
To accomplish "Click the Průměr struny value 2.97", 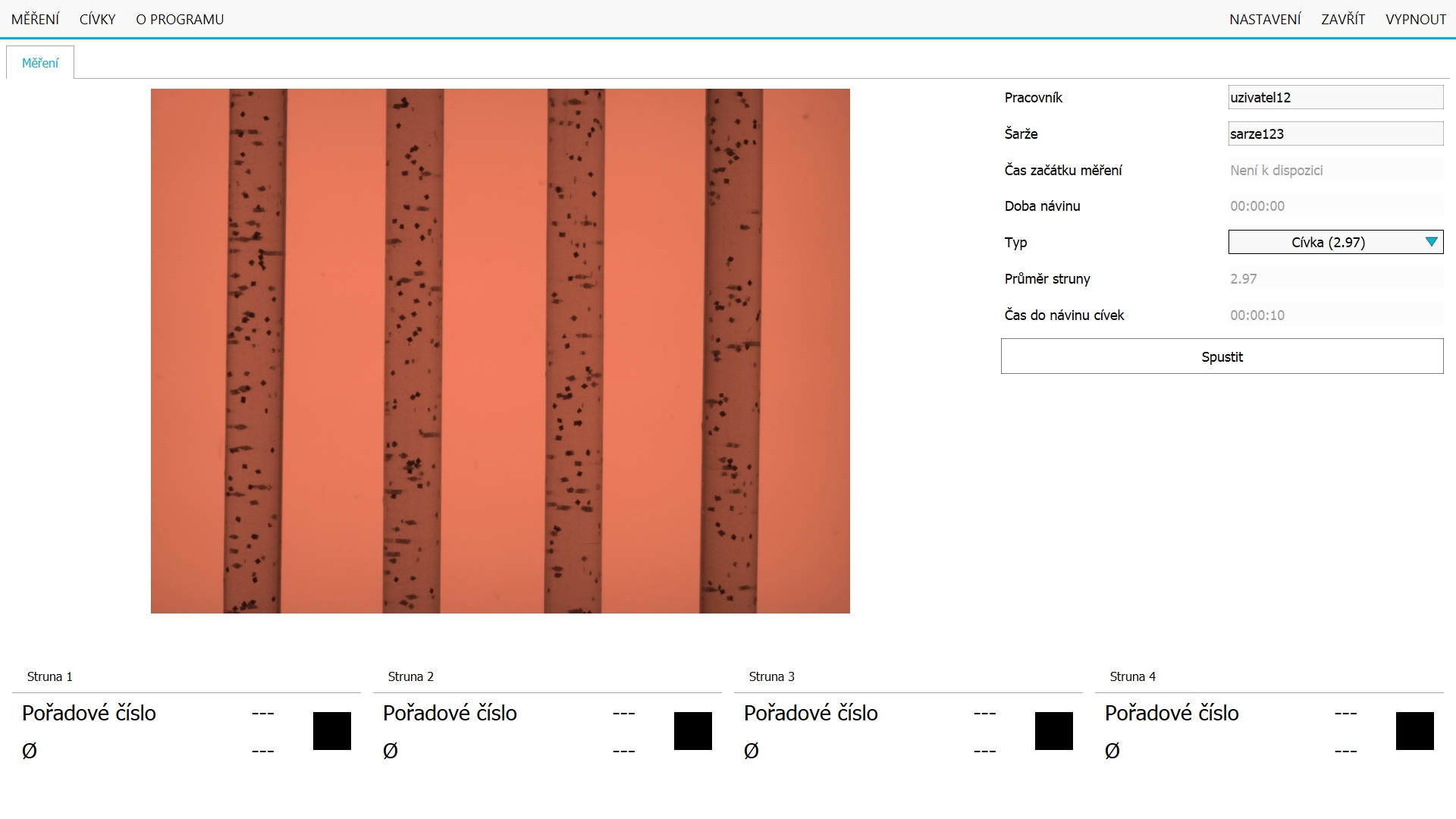I will click(1335, 278).
